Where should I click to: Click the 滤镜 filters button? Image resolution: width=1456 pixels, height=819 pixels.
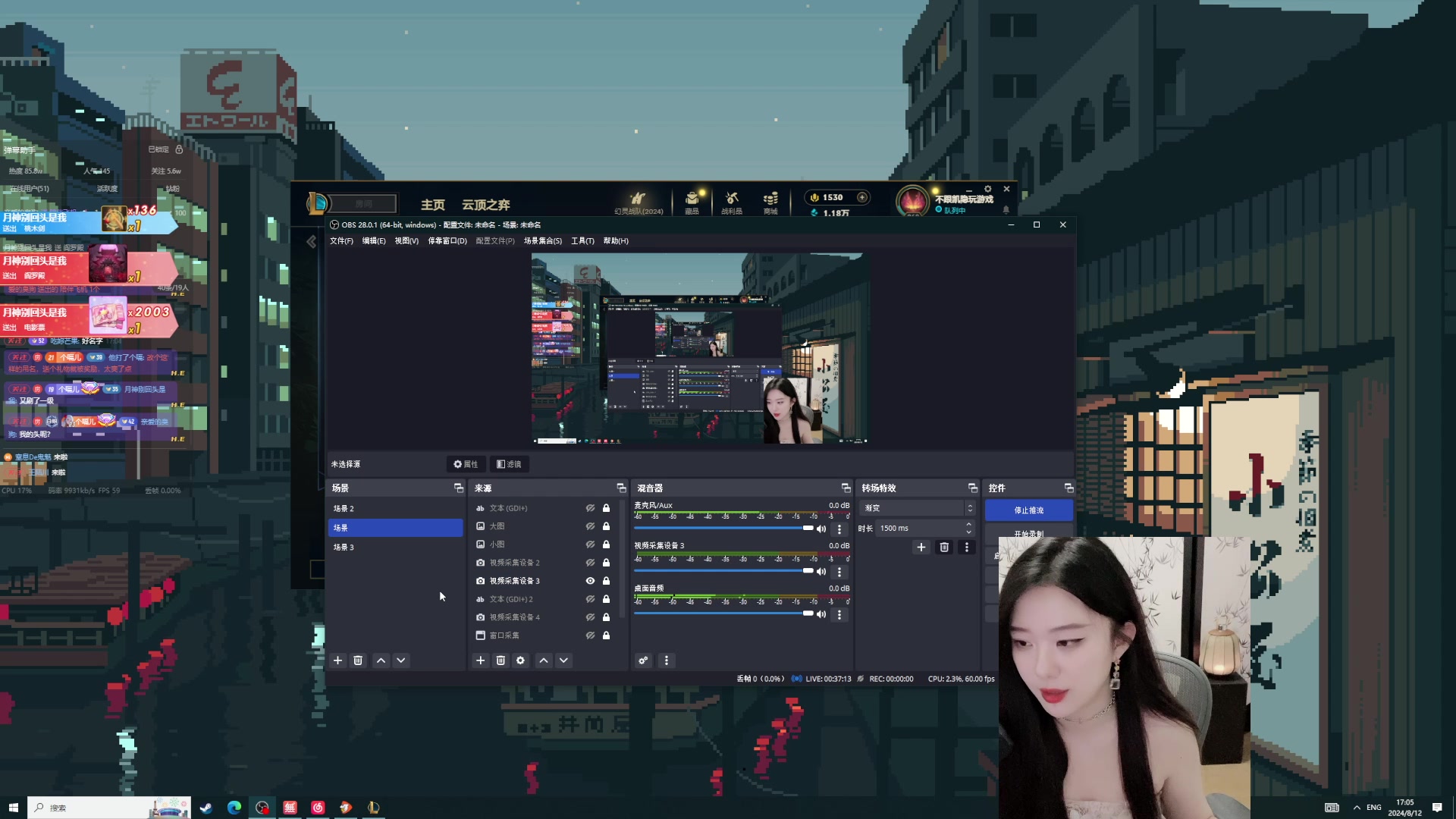[x=509, y=464]
